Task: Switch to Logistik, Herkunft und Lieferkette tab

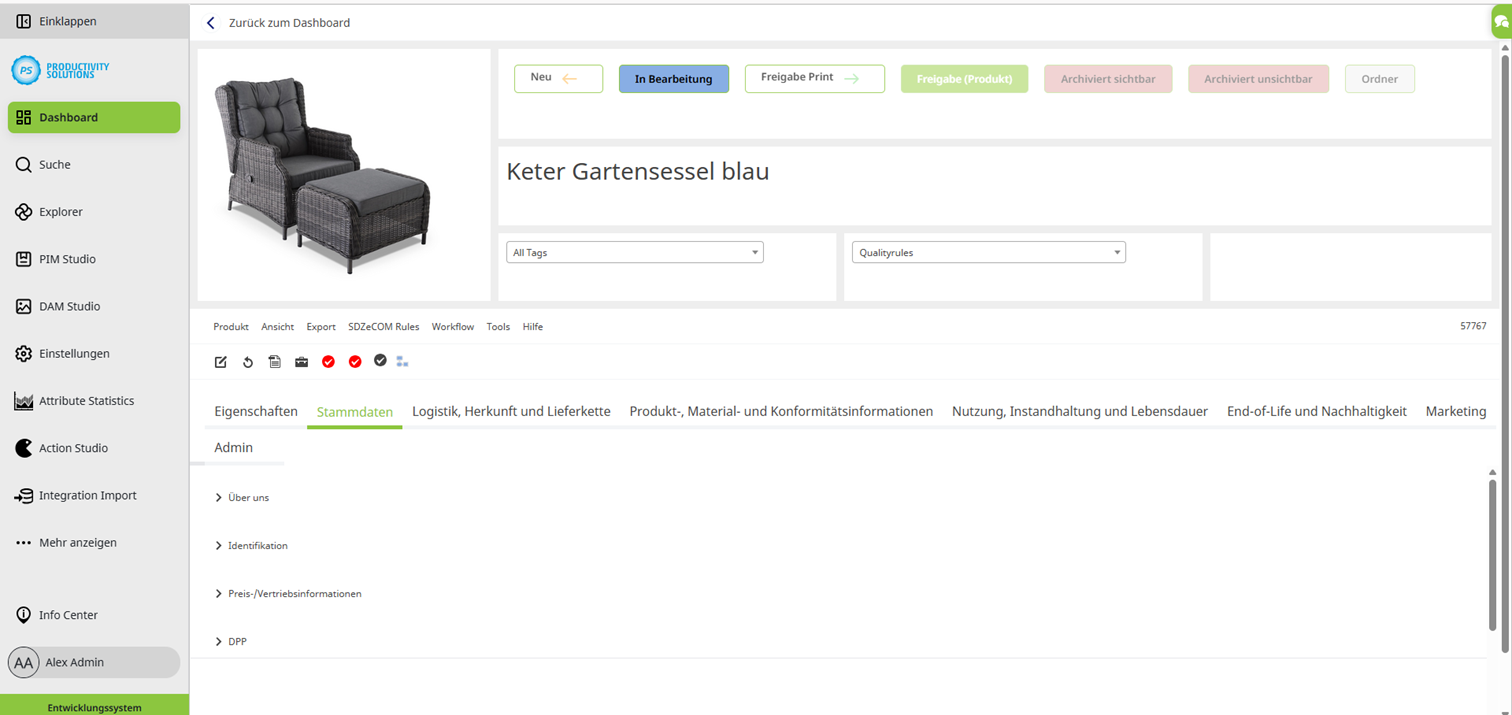Action: pyautogui.click(x=511, y=411)
